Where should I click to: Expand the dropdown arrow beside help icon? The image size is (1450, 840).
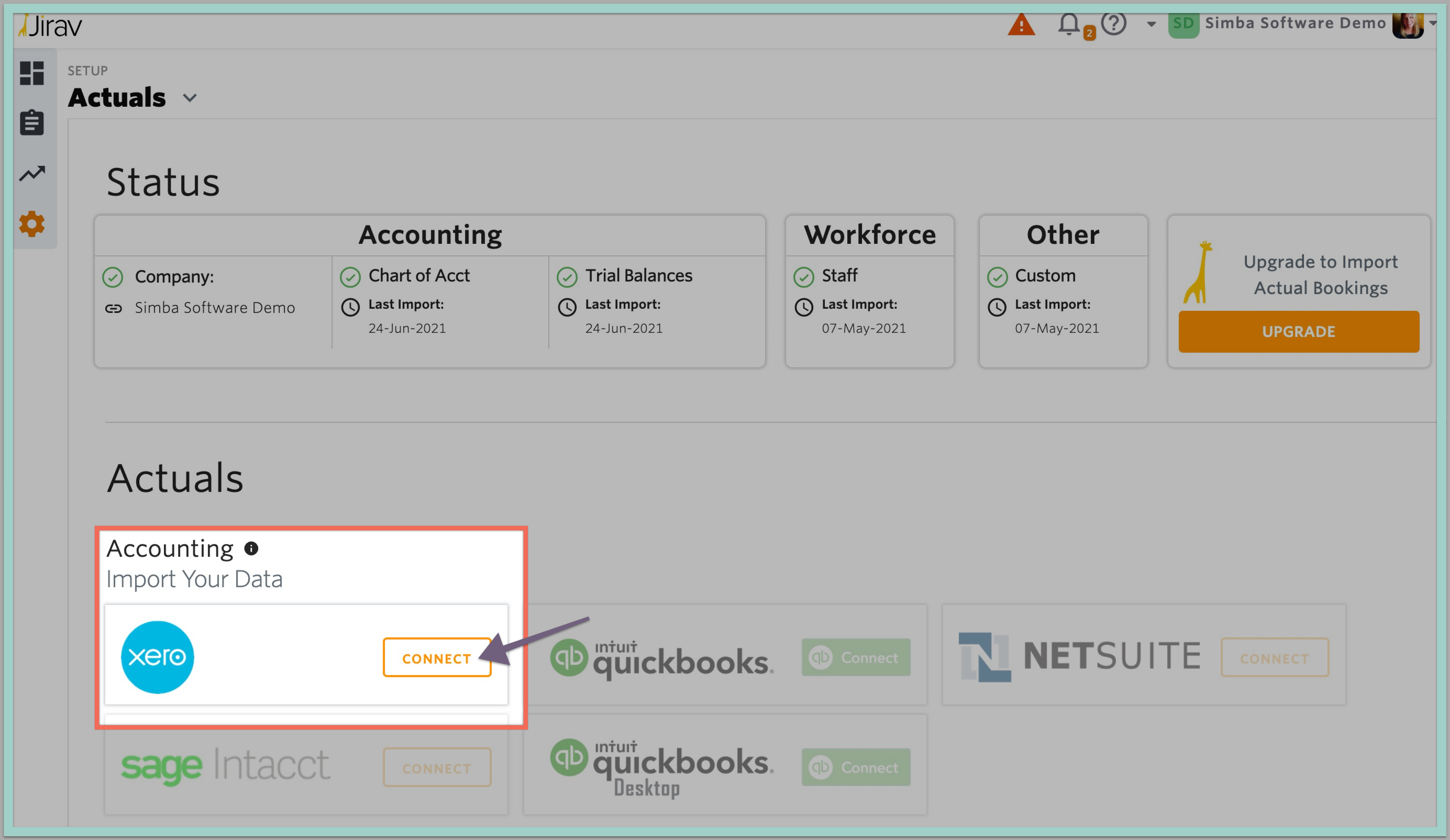[1152, 24]
